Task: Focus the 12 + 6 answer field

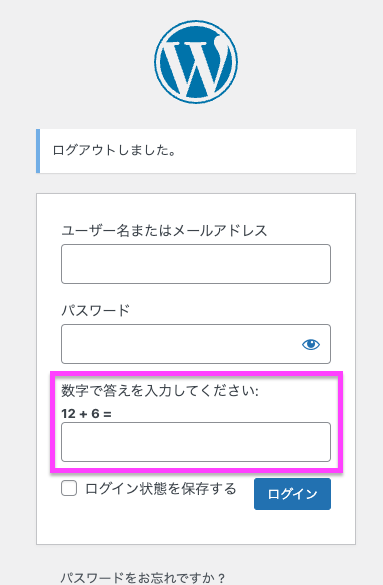Action: click(196, 442)
